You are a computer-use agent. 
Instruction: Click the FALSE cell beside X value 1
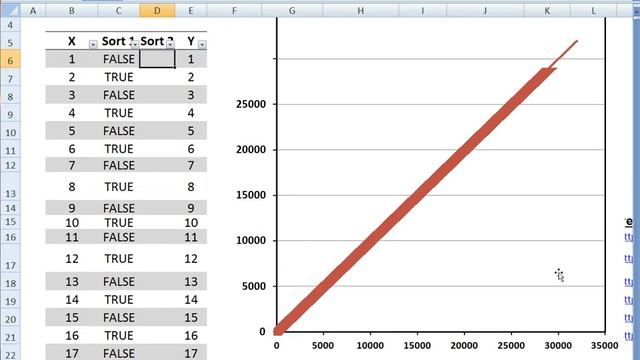coord(119,59)
